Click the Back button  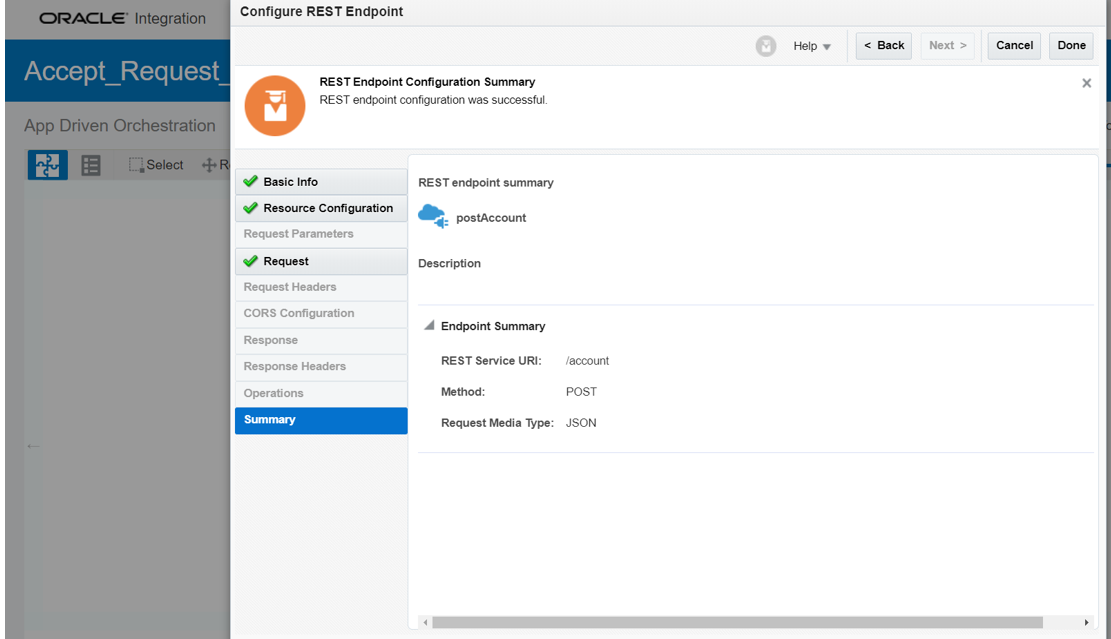click(883, 46)
